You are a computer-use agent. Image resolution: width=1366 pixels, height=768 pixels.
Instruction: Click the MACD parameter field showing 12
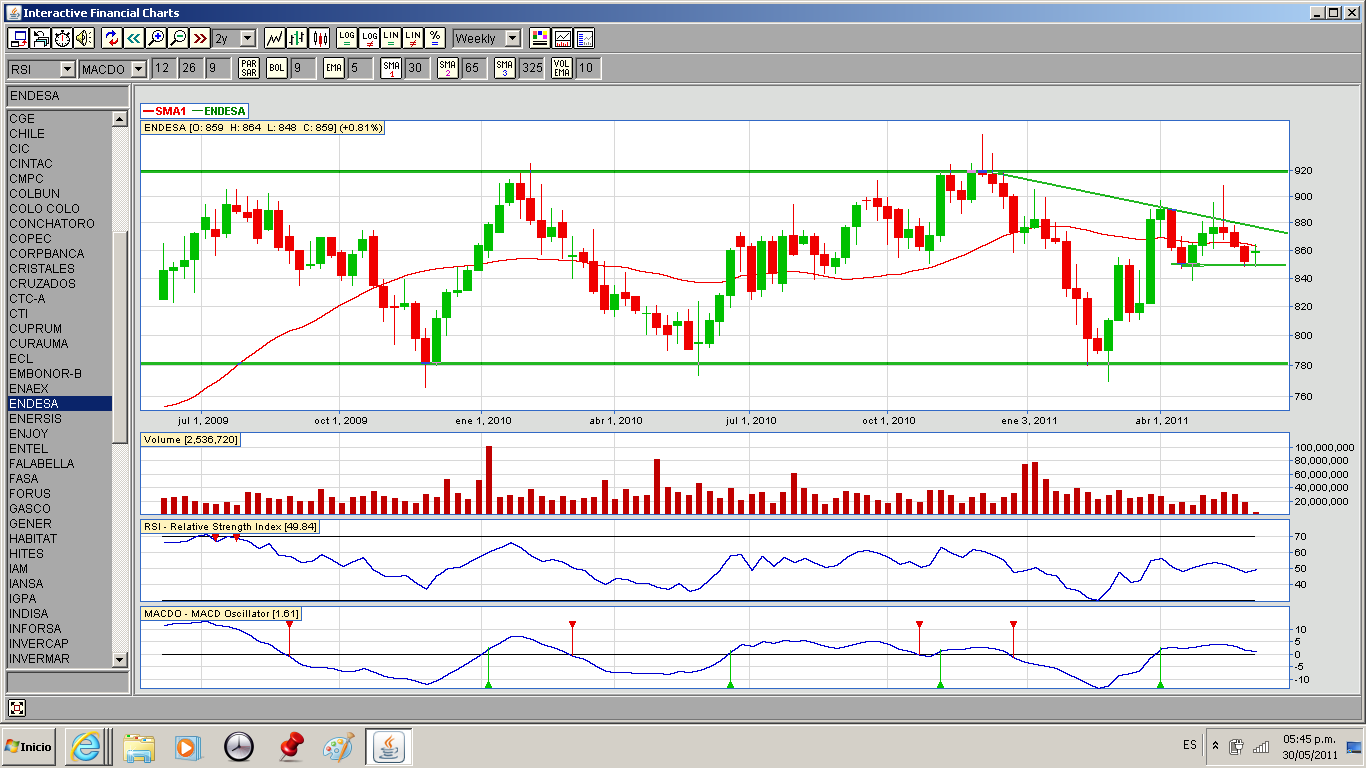[x=163, y=68]
